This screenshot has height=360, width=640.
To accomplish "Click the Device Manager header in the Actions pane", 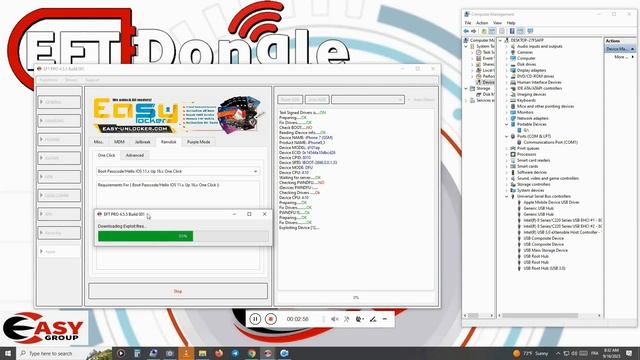I will (620, 49).
